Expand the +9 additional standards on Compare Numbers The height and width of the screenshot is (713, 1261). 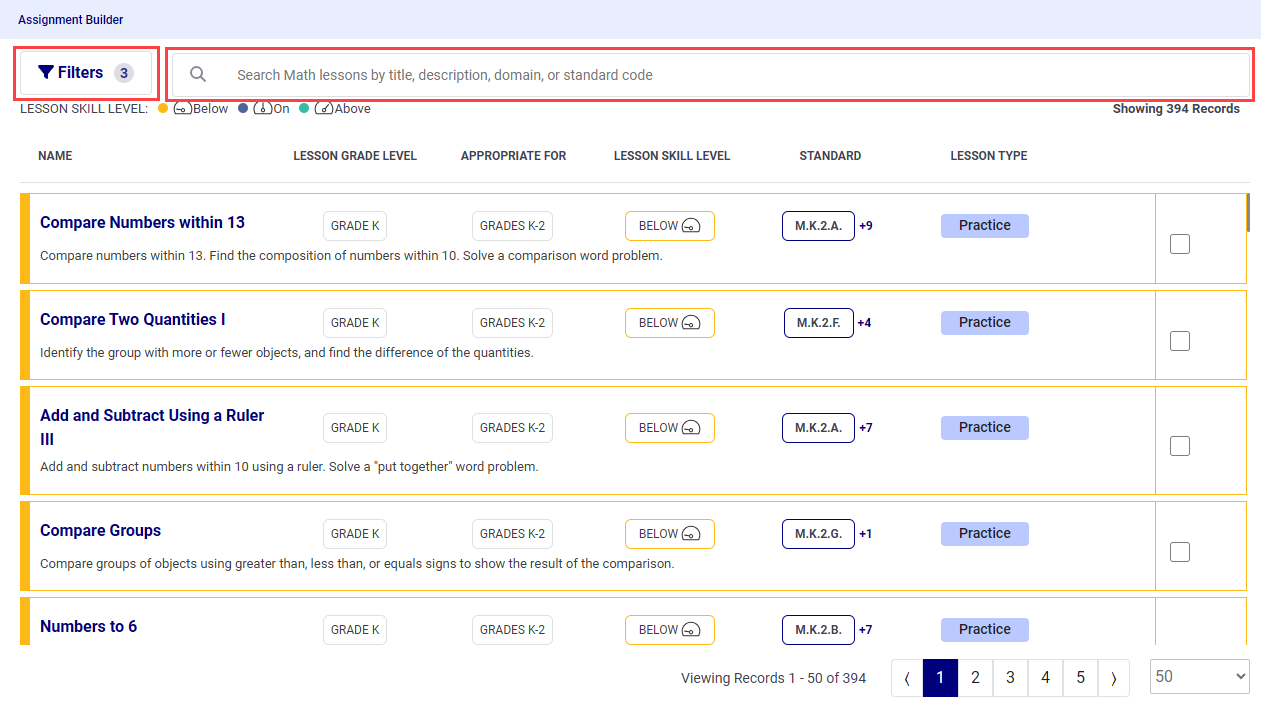coord(865,225)
